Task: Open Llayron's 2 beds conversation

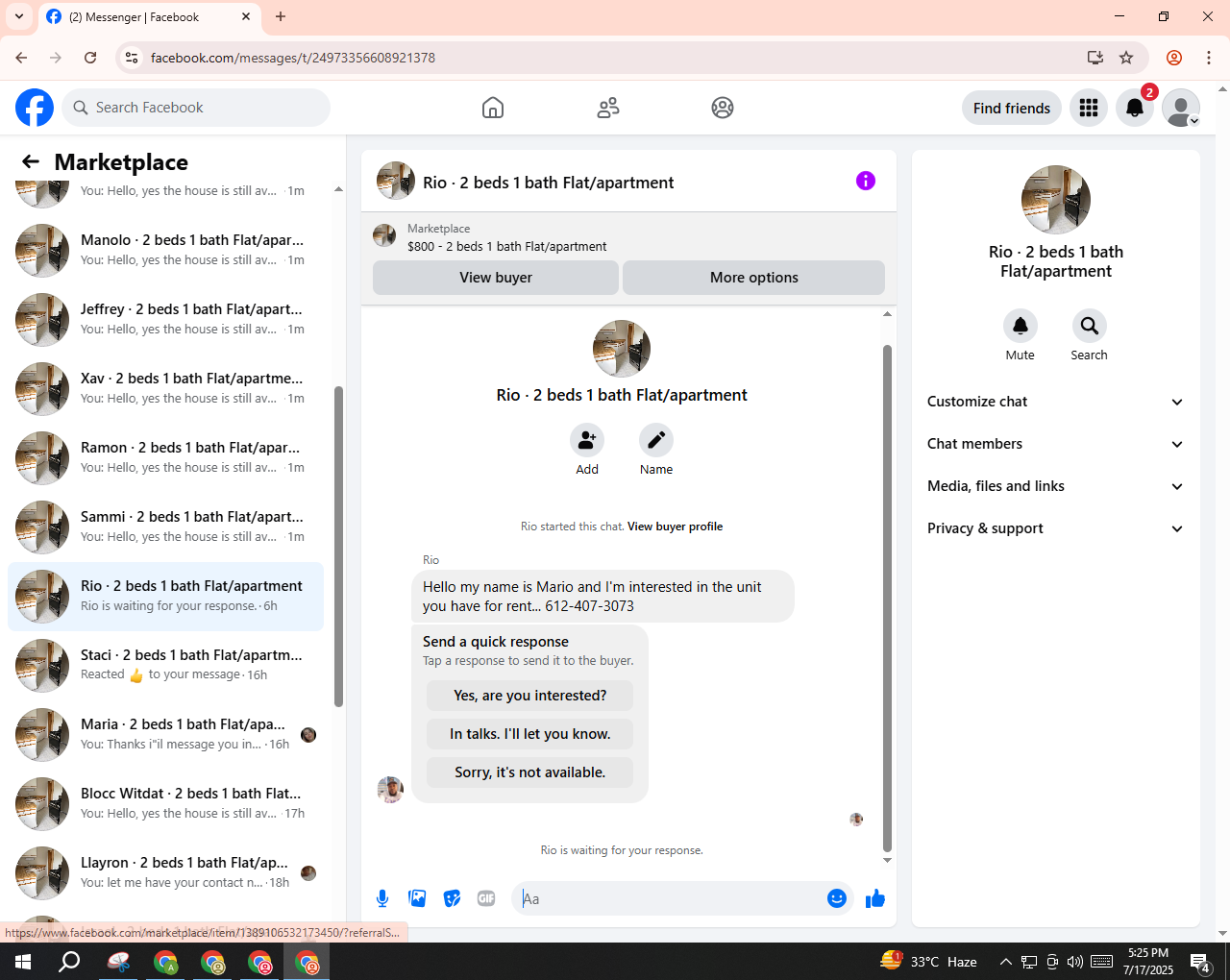Action: pos(165,873)
